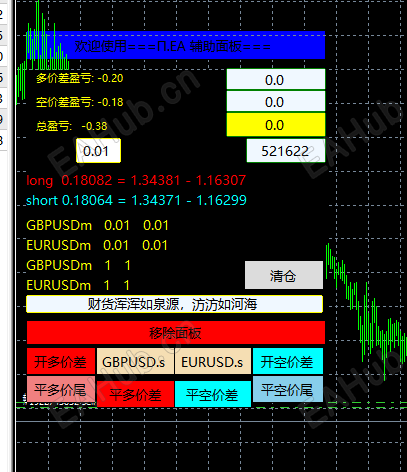Select the EURUSD.s symbol field

click(213, 361)
